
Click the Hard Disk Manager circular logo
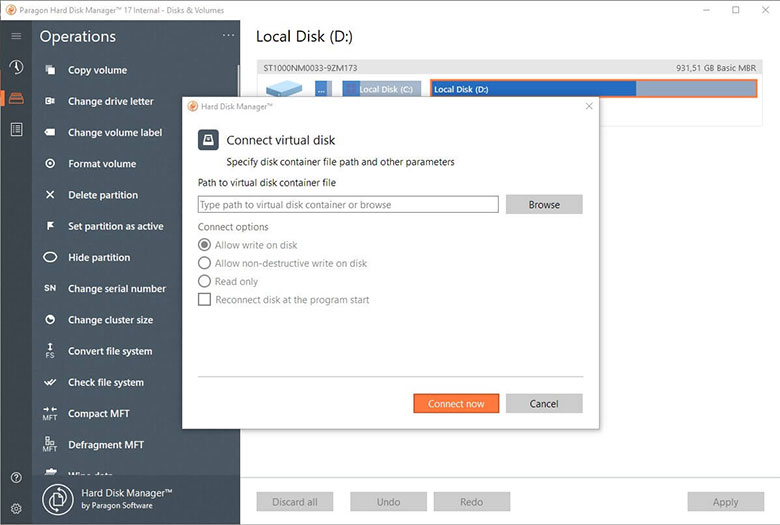tap(58, 499)
